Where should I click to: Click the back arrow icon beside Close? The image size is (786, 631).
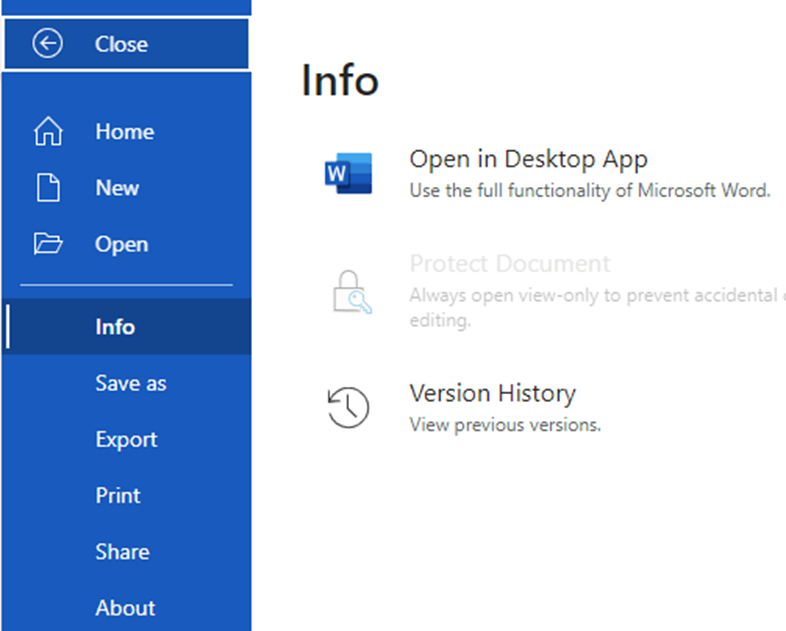47,44
